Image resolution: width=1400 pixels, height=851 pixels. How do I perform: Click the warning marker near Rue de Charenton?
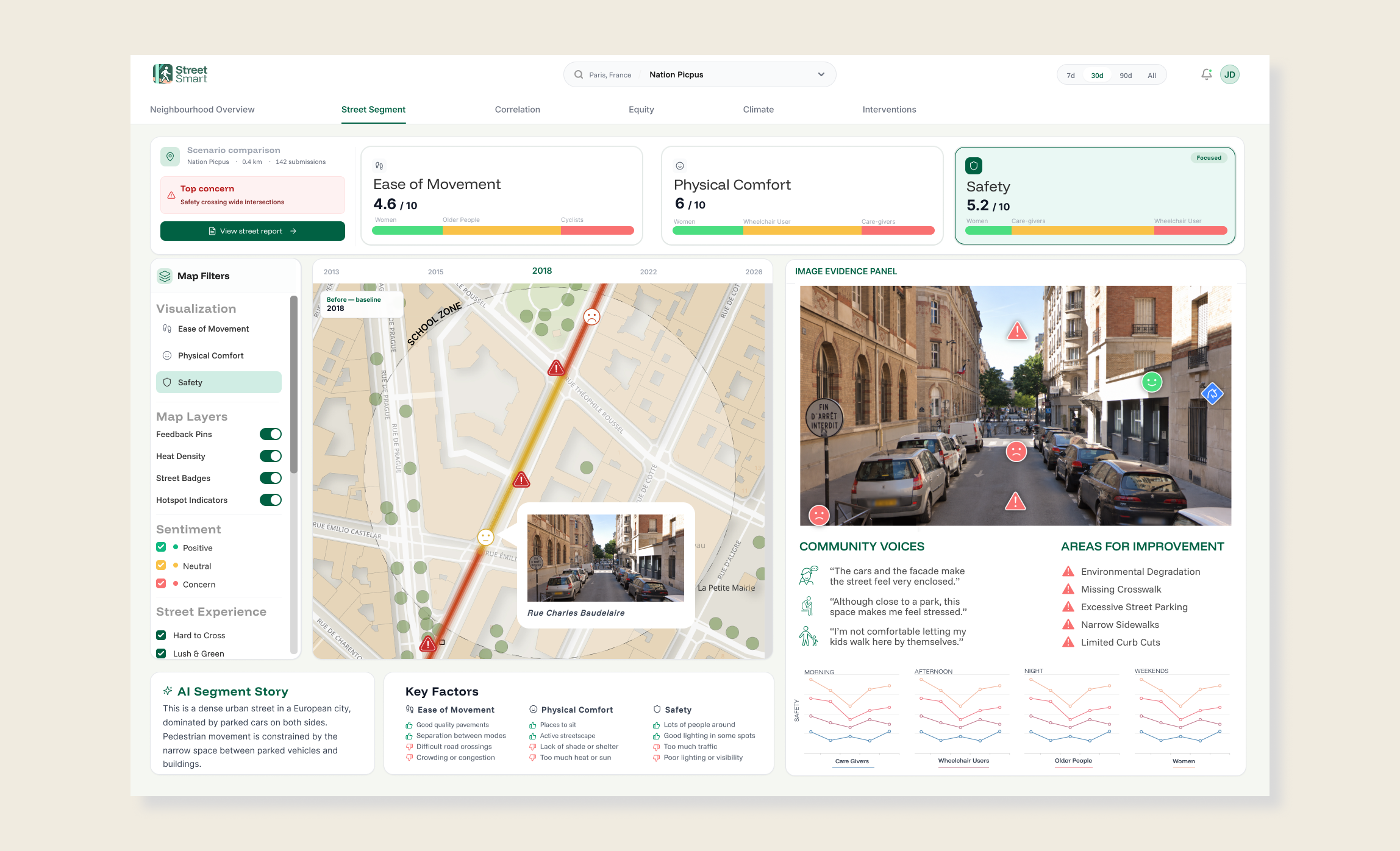pyautogui.click(x=428, y=643)
